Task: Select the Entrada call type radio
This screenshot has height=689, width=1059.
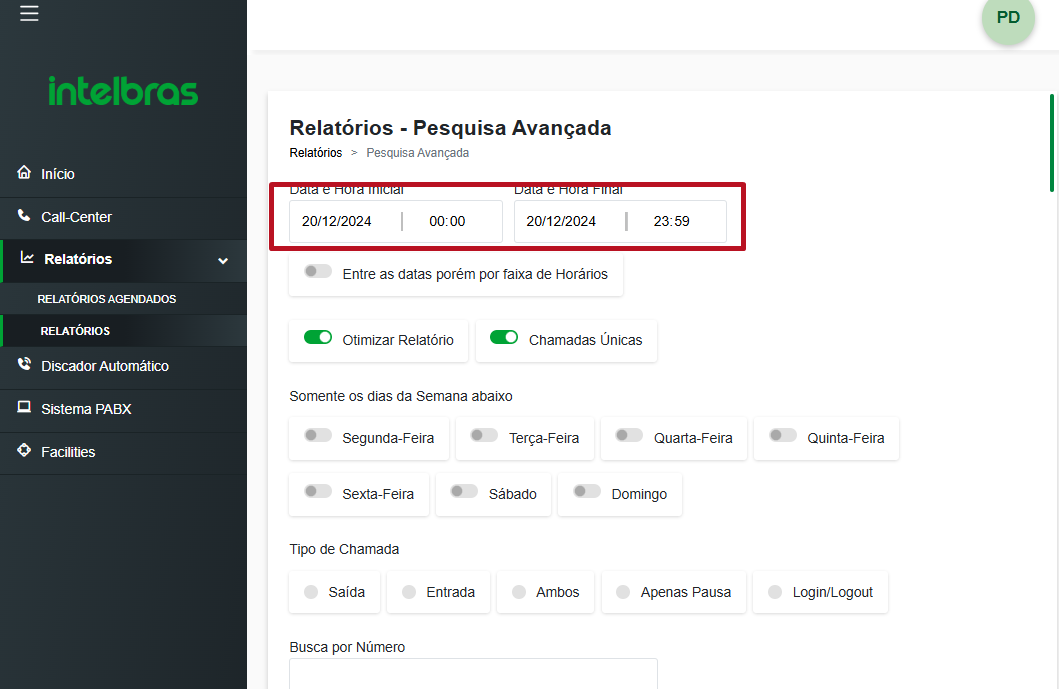Action: [409, 592]
